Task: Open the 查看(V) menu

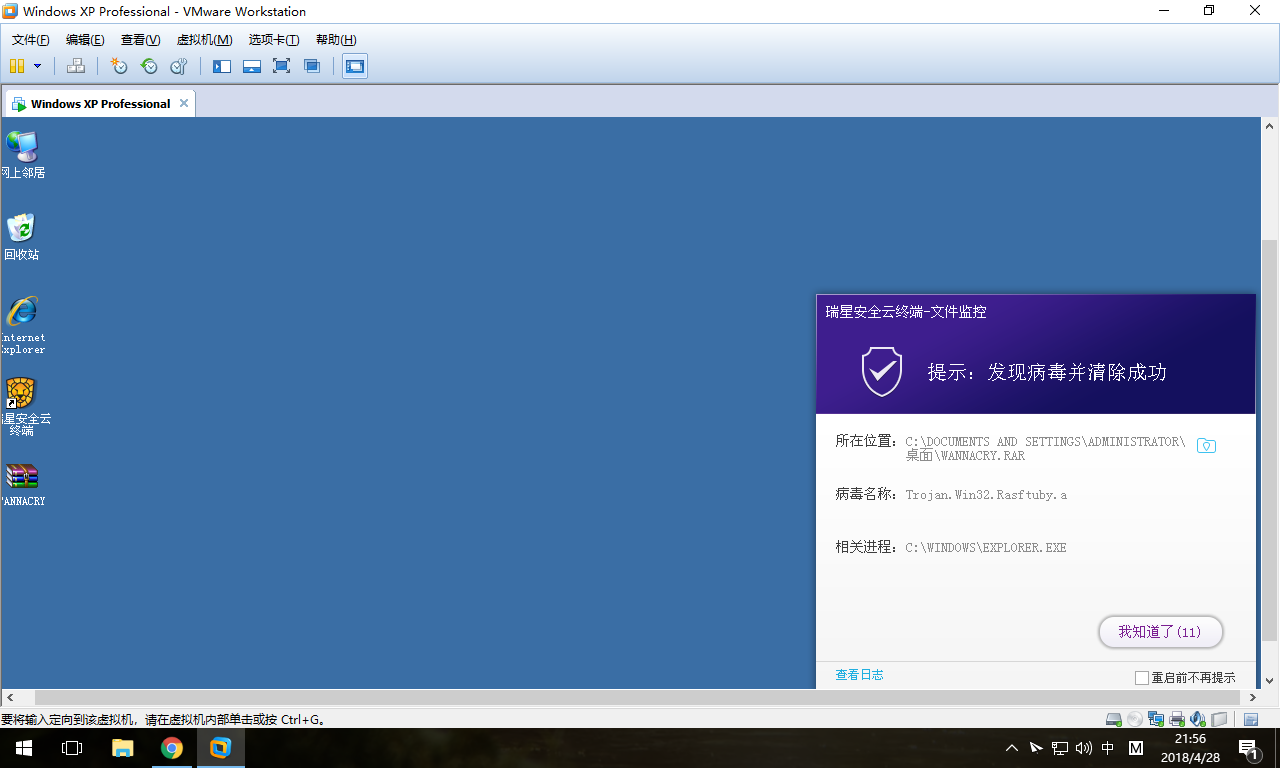Action: pyautogui.click(x=140, y=40)
